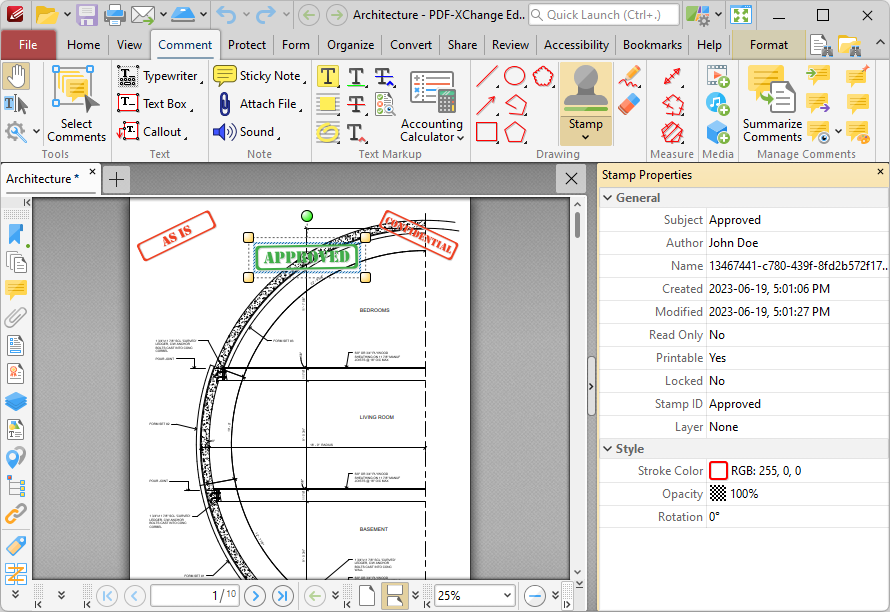Choose the Select Text tool
This screenshot has height=612, width=890.
click(16, 104)
